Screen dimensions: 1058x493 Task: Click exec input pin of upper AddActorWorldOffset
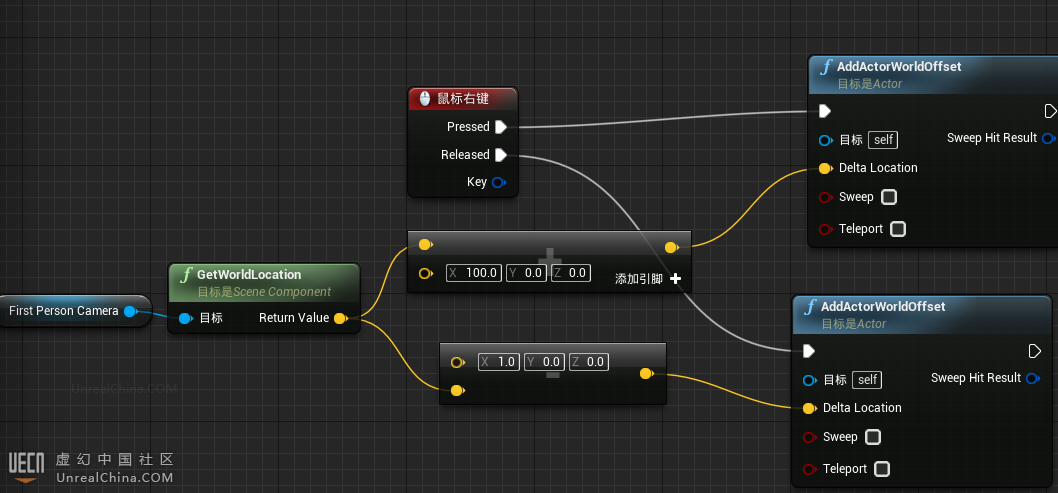tap(825, 111)
